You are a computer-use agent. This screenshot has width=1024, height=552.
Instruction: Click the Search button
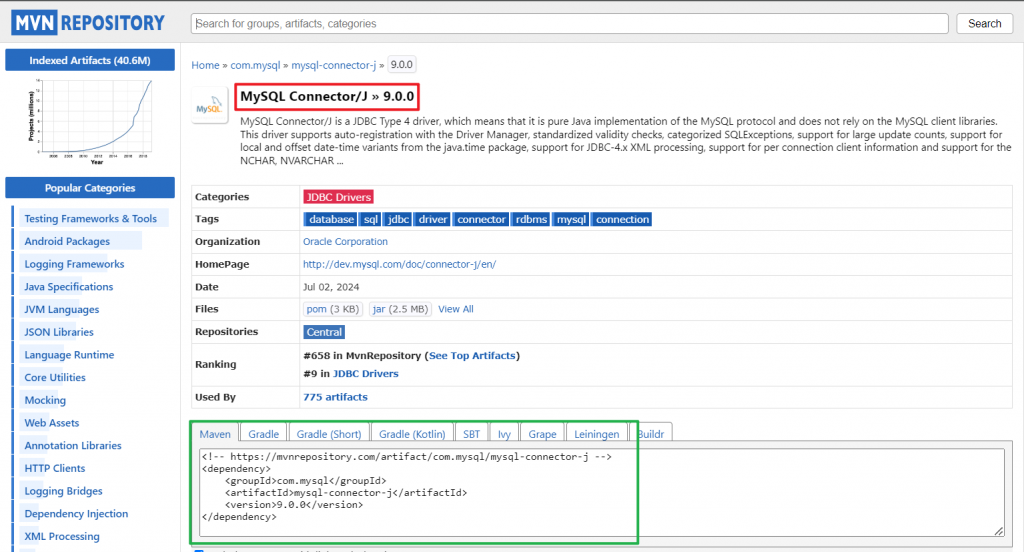point(984,24)
